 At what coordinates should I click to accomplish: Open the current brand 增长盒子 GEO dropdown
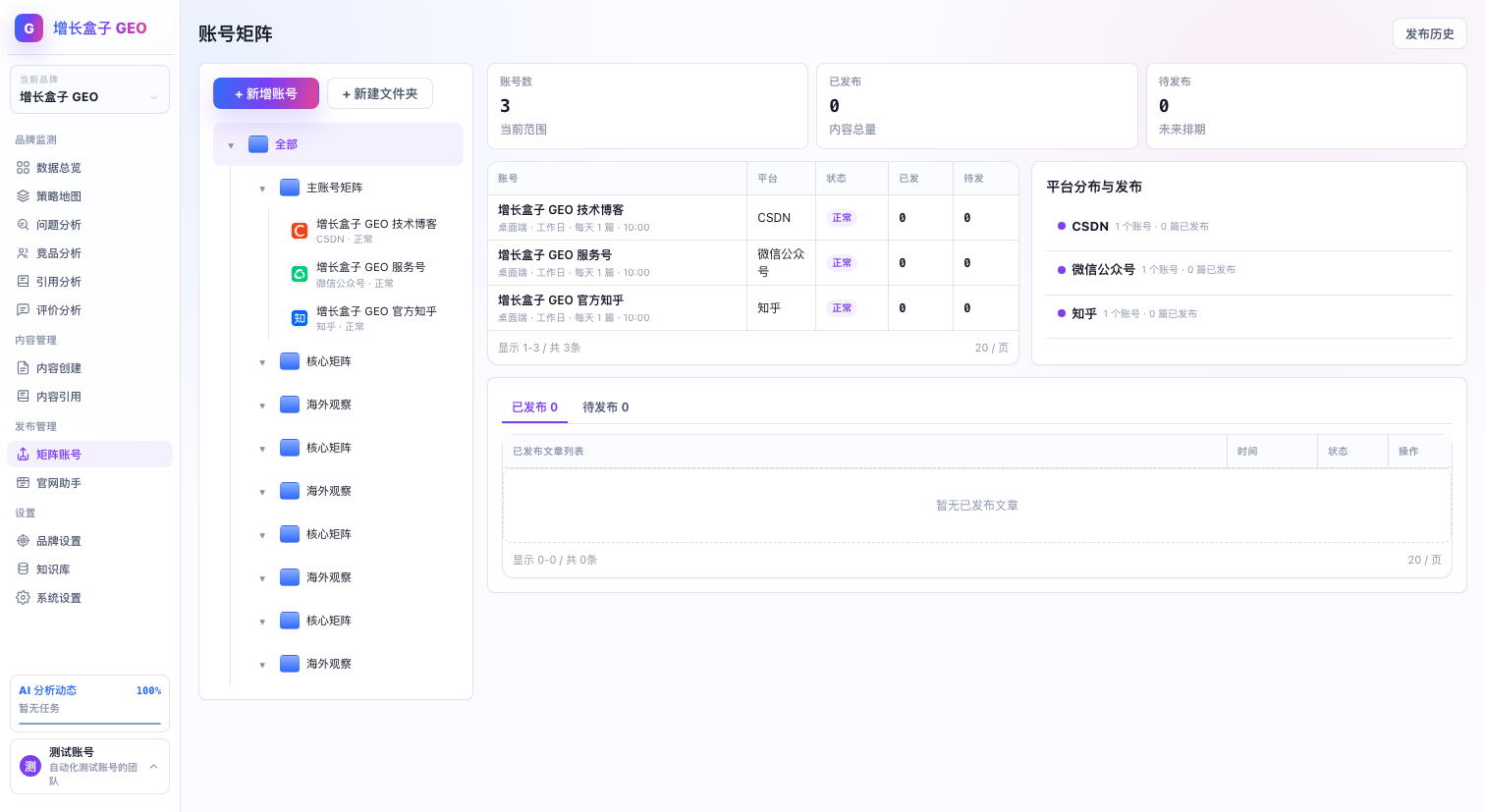click(89, 89)
